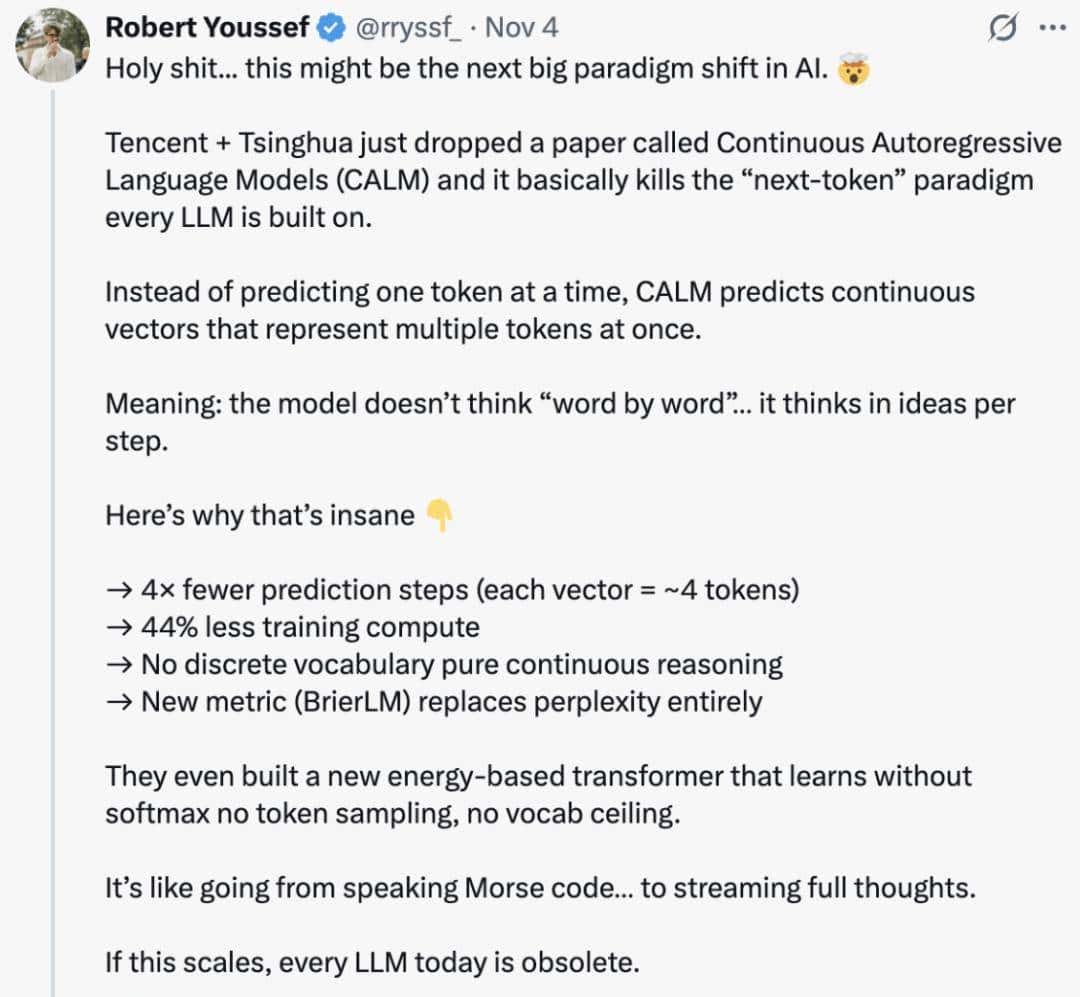Click the pointing-down hand emoji
The image size is (1080, 997).
pos(440,516)
